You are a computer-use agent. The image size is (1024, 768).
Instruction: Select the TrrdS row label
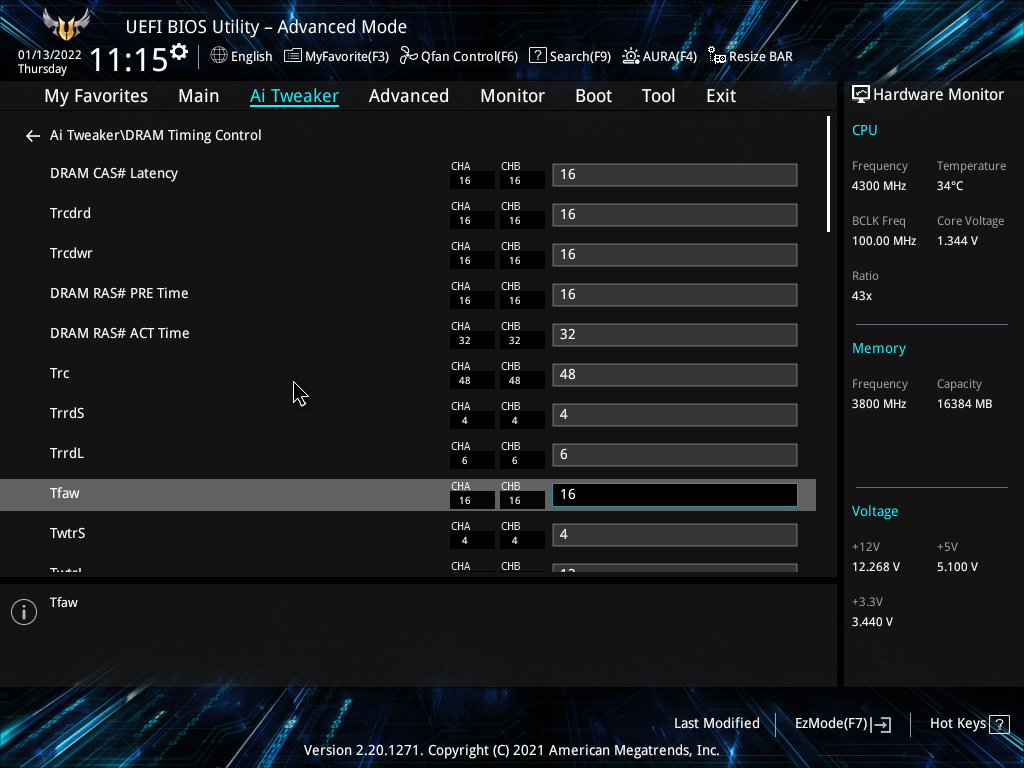tap(67, 413)
